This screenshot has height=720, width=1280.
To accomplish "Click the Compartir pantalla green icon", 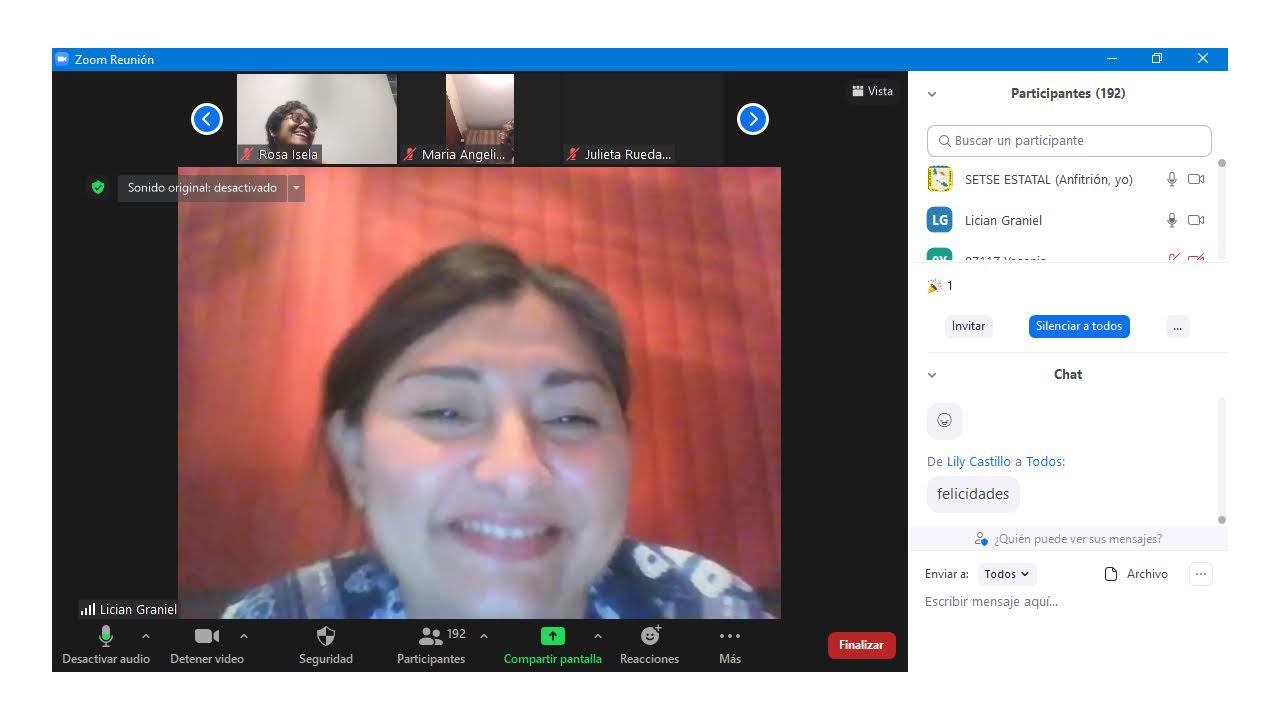I will pos(552,636).
